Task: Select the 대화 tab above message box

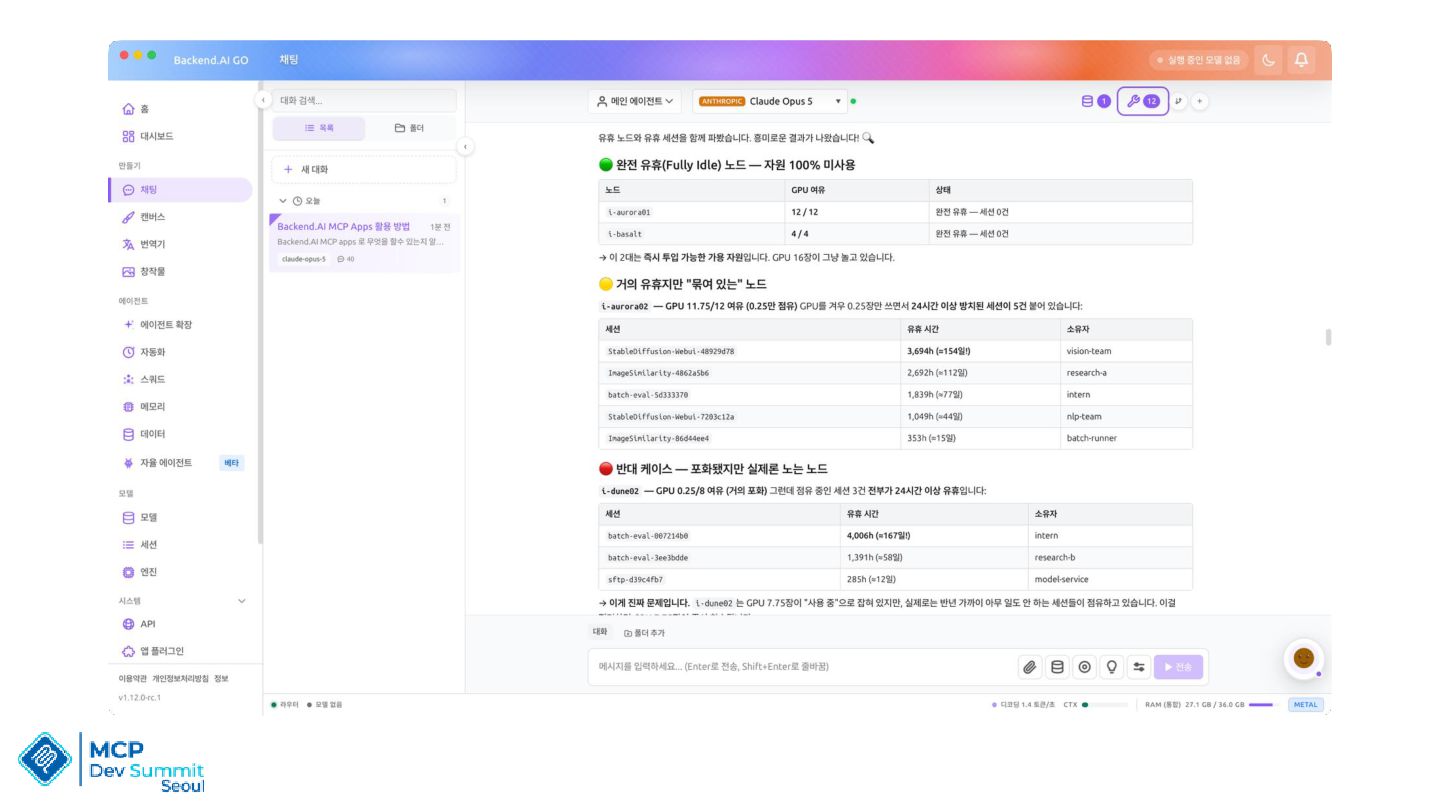Action: point(601,632)
